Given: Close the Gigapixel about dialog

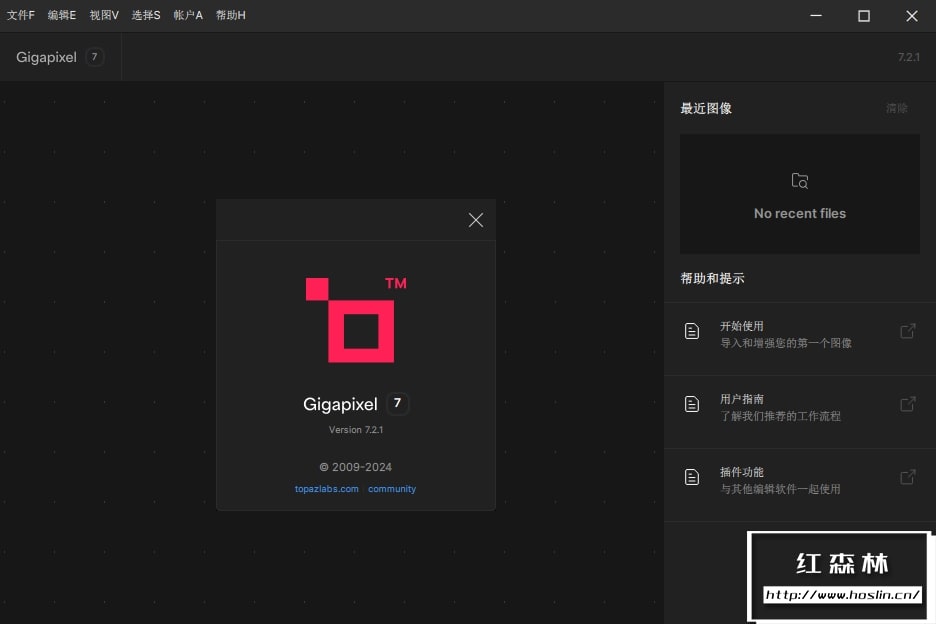Looking at the screenshot, I should point(476,220).
